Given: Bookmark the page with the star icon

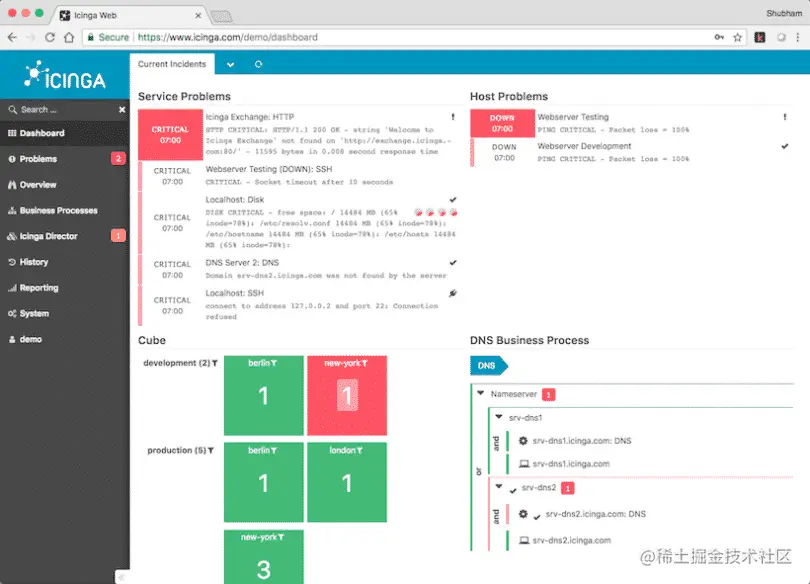Looking at the screenshot, I should [738, 37].
